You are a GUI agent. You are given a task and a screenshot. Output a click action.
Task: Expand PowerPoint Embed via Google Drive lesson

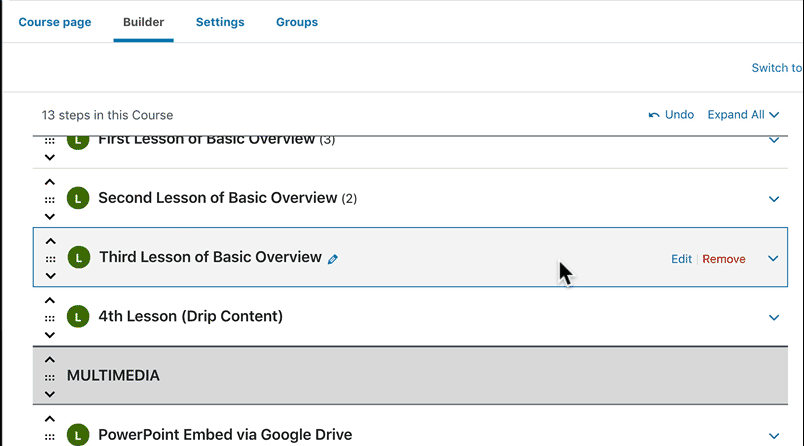(773, 435)
